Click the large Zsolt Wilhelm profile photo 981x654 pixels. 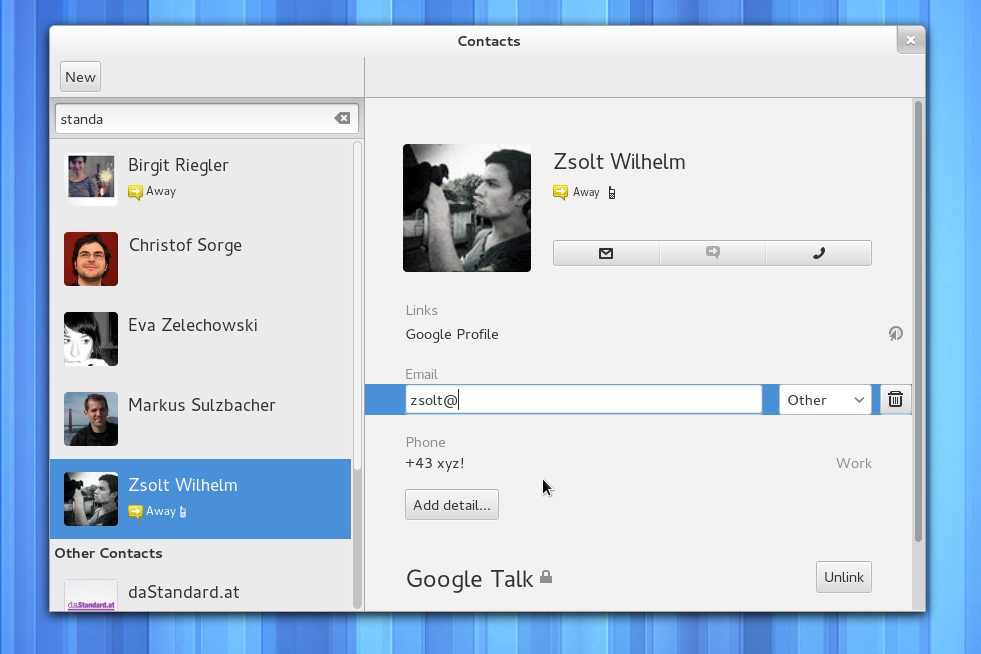click(467, 208)
